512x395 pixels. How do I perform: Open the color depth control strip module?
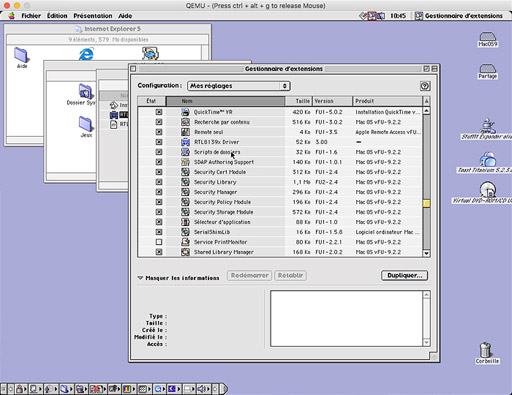[129, 389]
